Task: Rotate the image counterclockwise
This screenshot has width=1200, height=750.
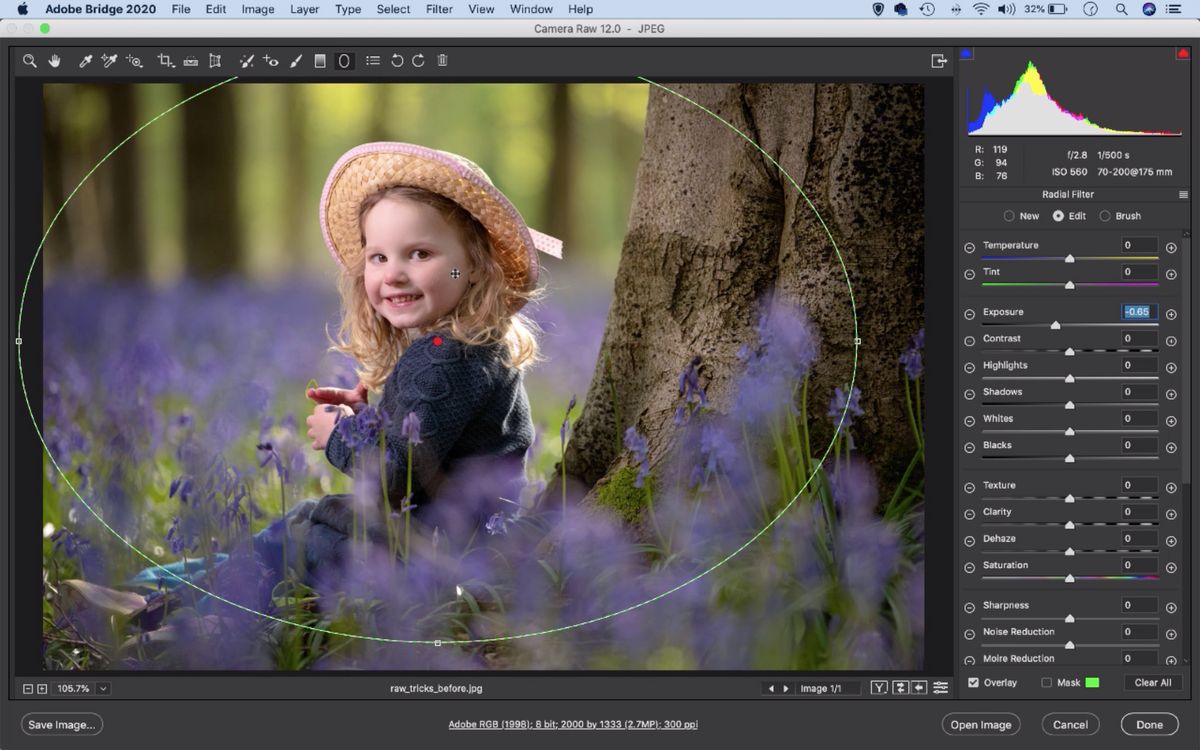Action: click(396, 60)
